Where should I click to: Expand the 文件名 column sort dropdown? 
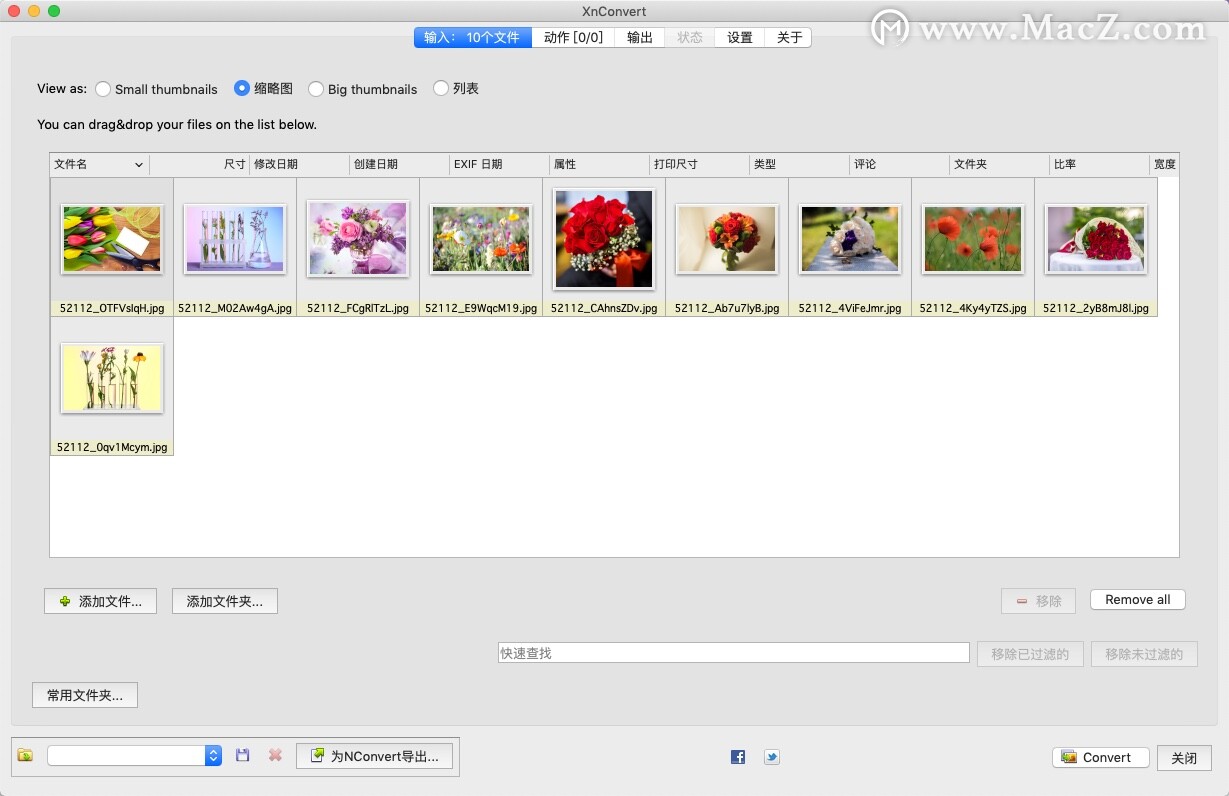pyautogui.click(x=139, y=164)
